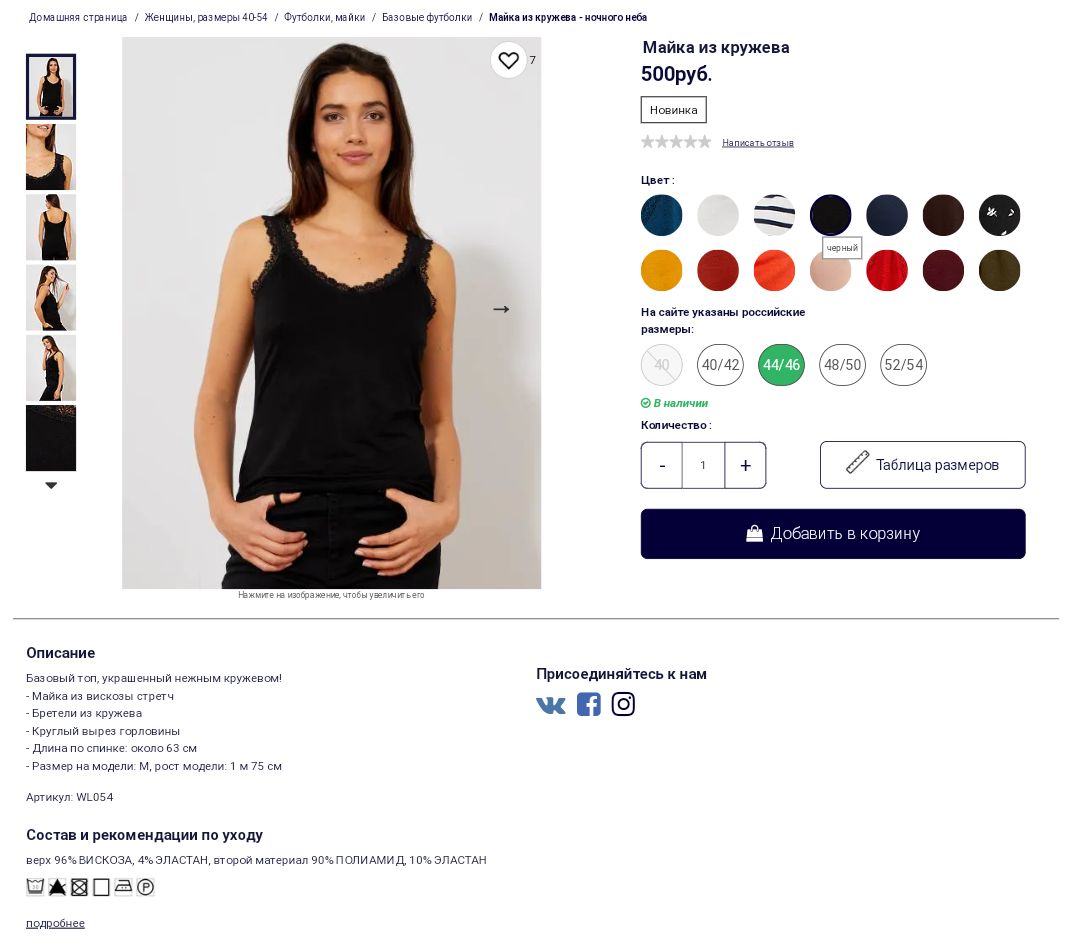The width and height of the screenshot is (1080, 944).
Task: Click the dry-clean P care symbol
Action: (145, 887)
